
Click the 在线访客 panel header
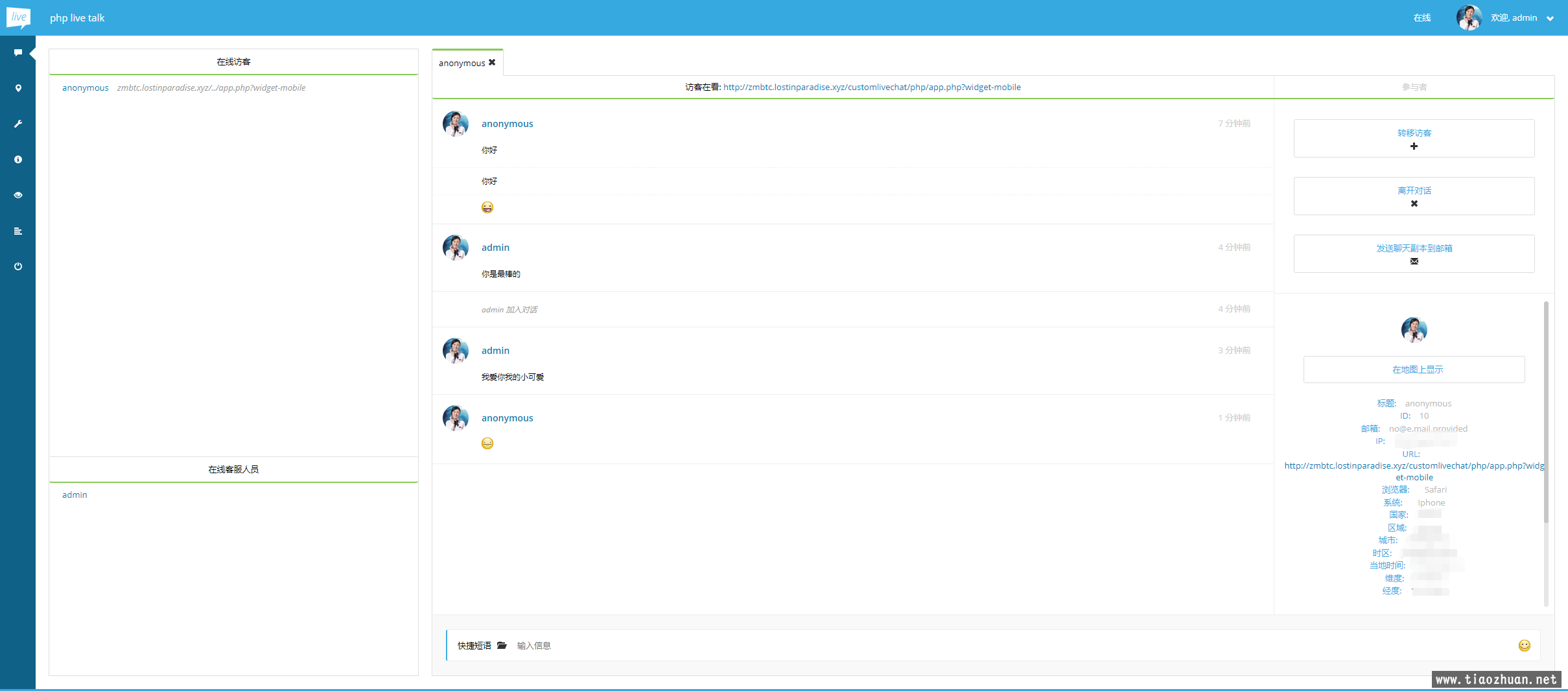point(233,62)
